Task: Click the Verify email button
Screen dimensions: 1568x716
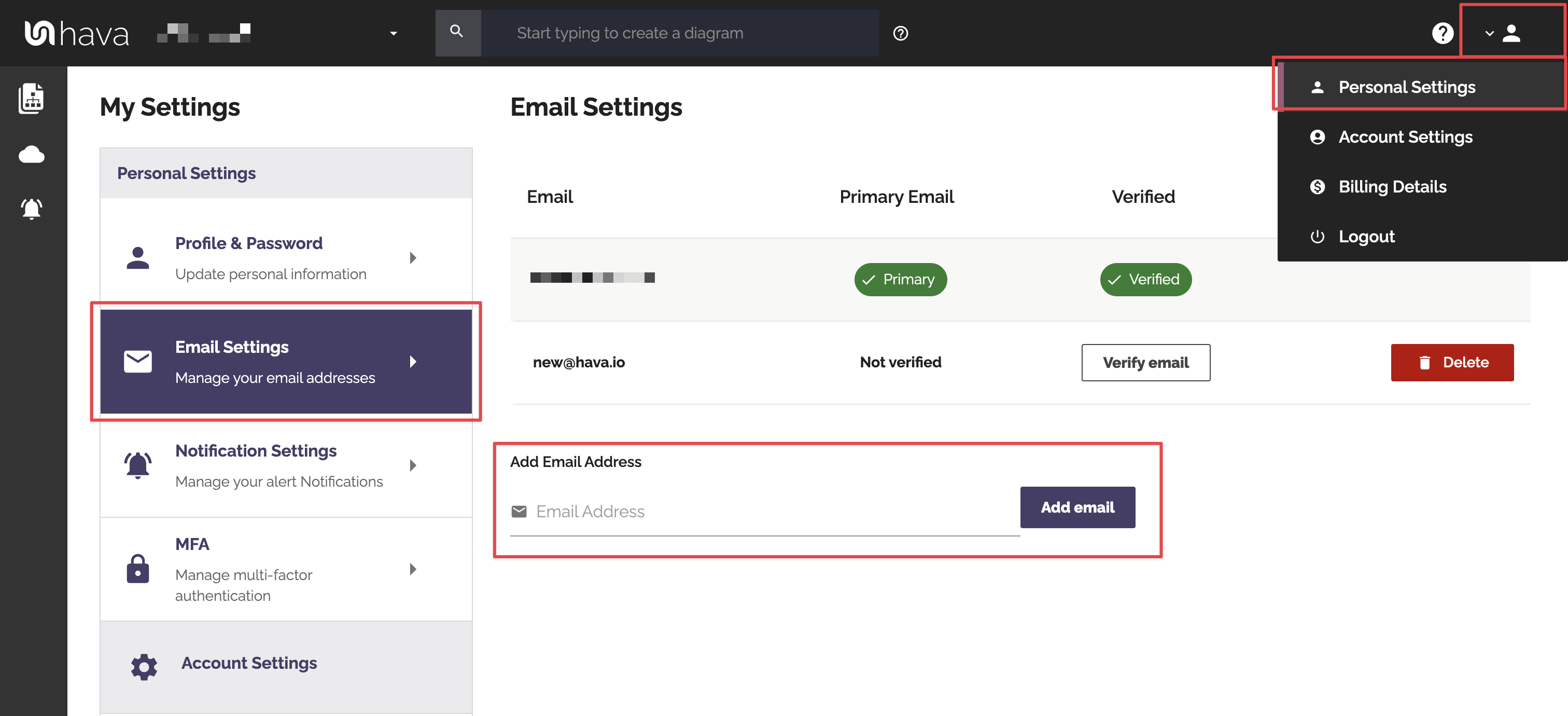Action: 1145,363
